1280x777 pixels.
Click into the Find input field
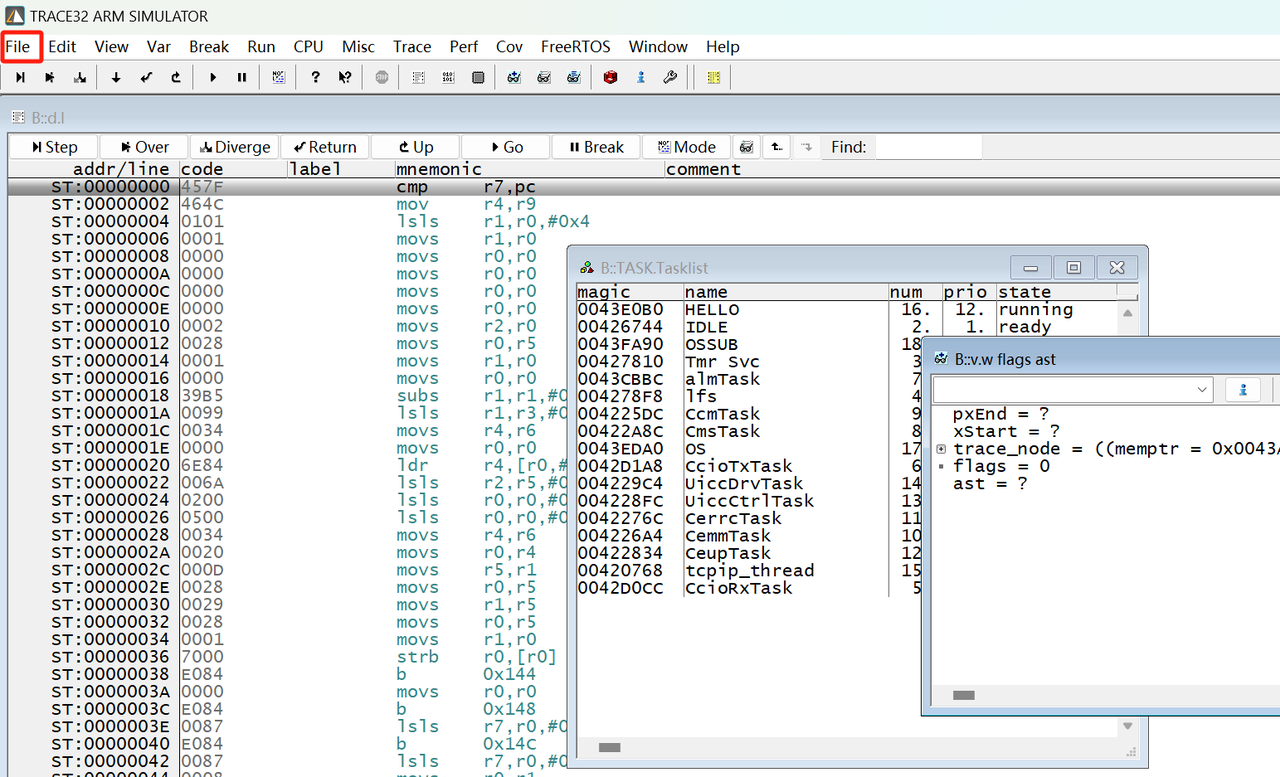point(928,147)
